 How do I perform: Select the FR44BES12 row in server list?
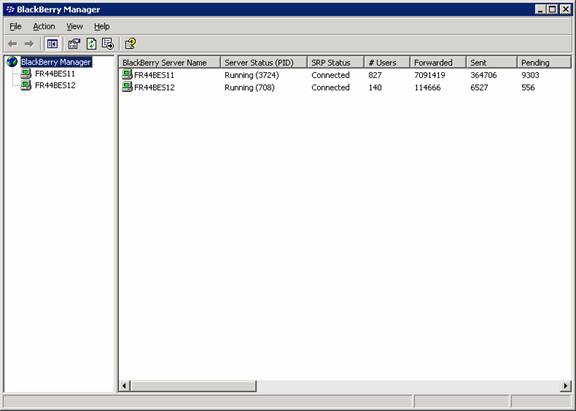point(345,87)
